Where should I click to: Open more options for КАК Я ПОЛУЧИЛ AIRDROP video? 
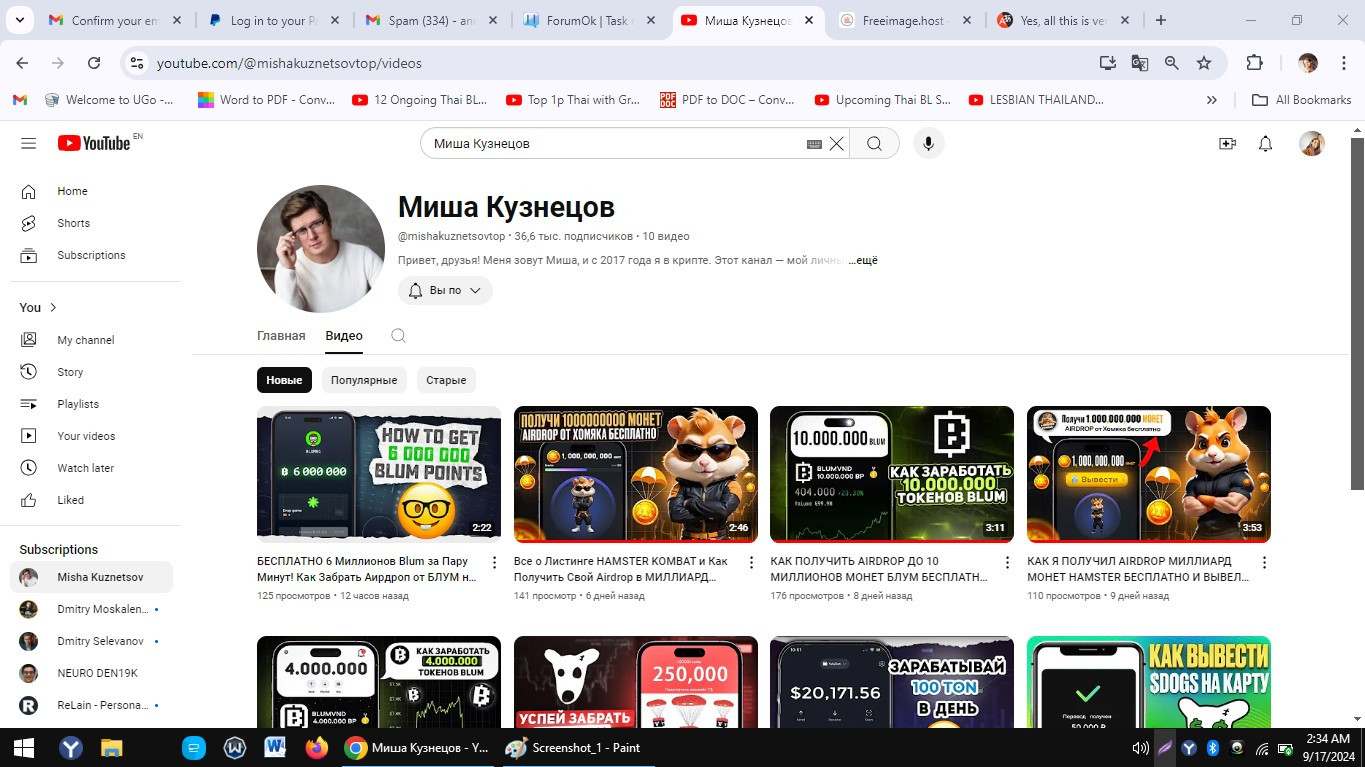point(1264,563)
